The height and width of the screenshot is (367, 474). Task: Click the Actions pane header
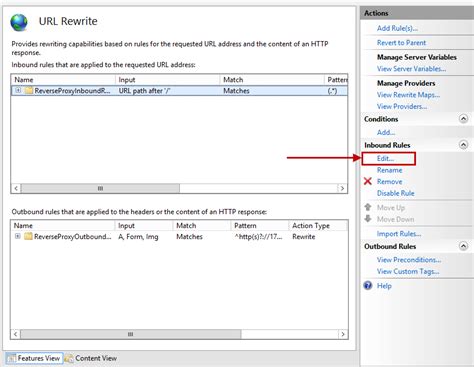(417, 13)
